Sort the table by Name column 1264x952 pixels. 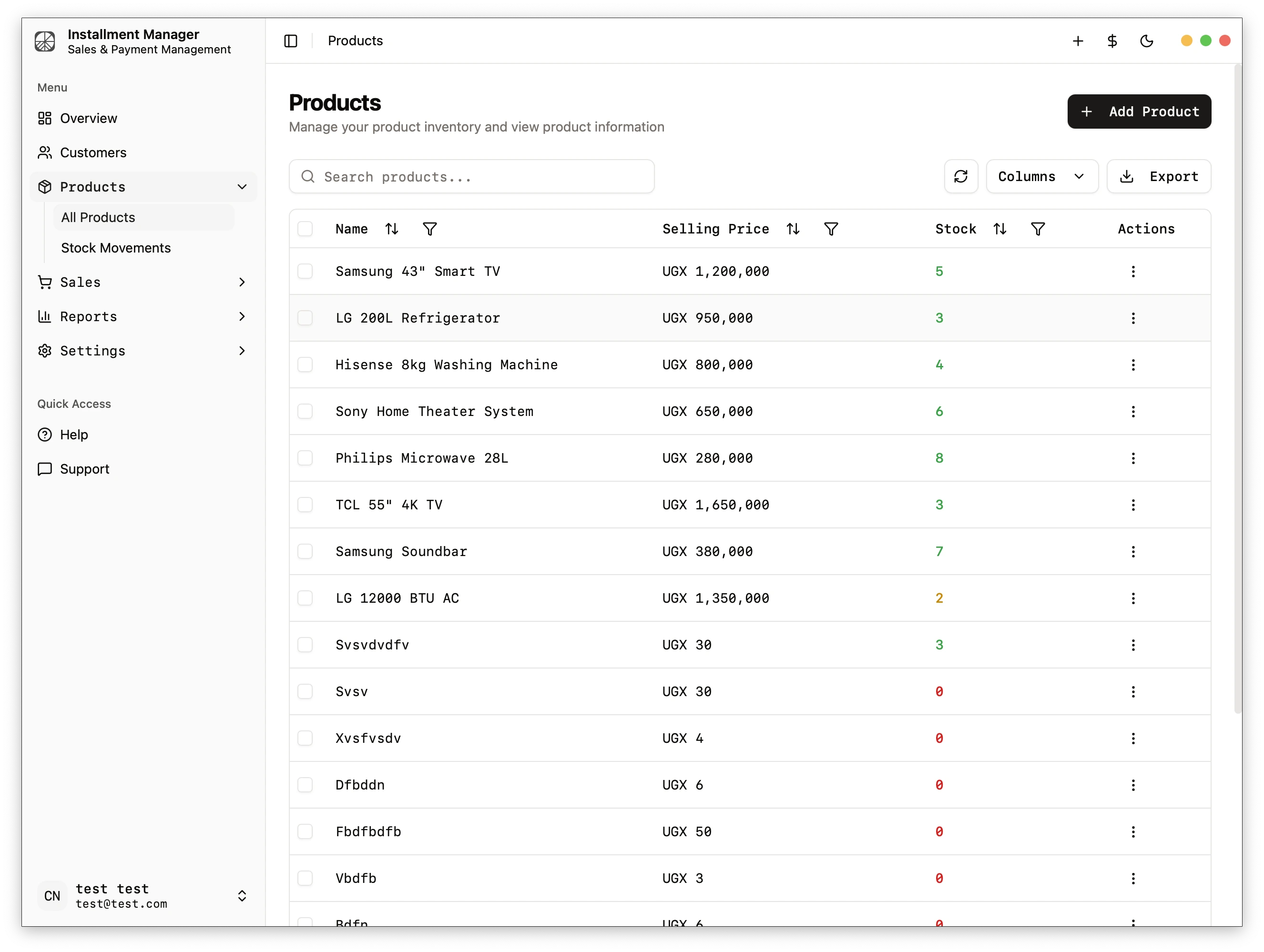pyautogui.click(x=392, y=228)
